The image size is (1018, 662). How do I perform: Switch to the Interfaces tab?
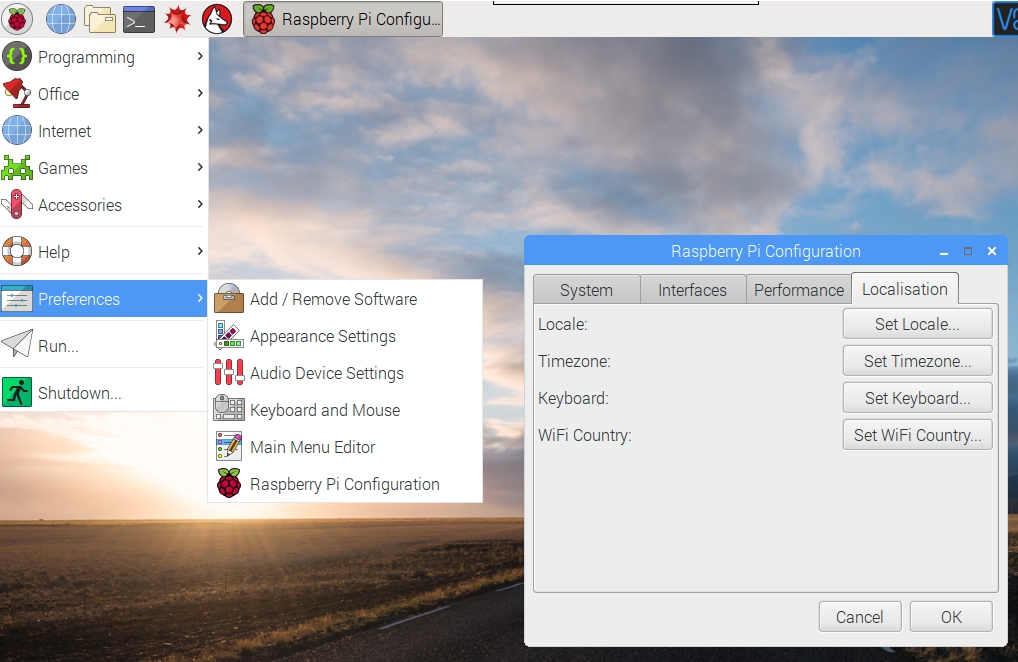coord(692,289)
